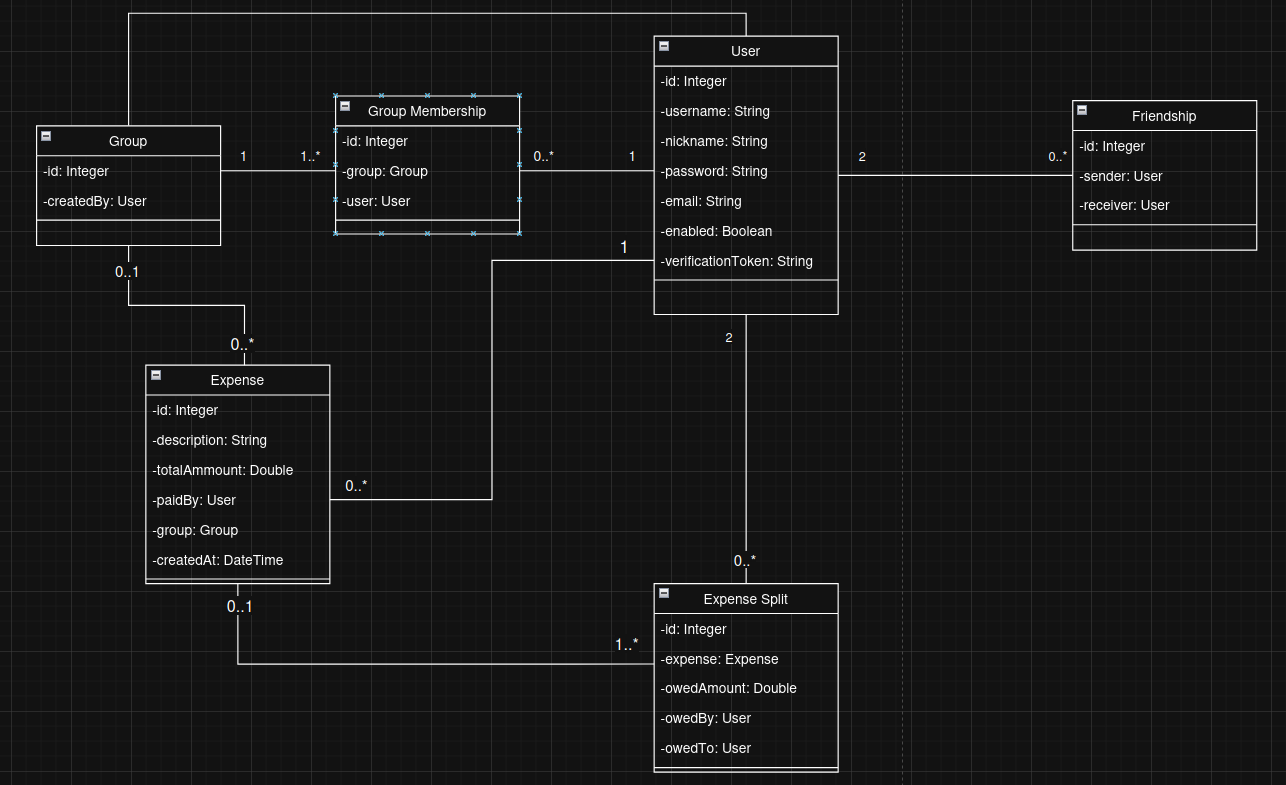Select the owedAmount: Double attribute row
1286x785 pixels.
(x=729, y=688)
